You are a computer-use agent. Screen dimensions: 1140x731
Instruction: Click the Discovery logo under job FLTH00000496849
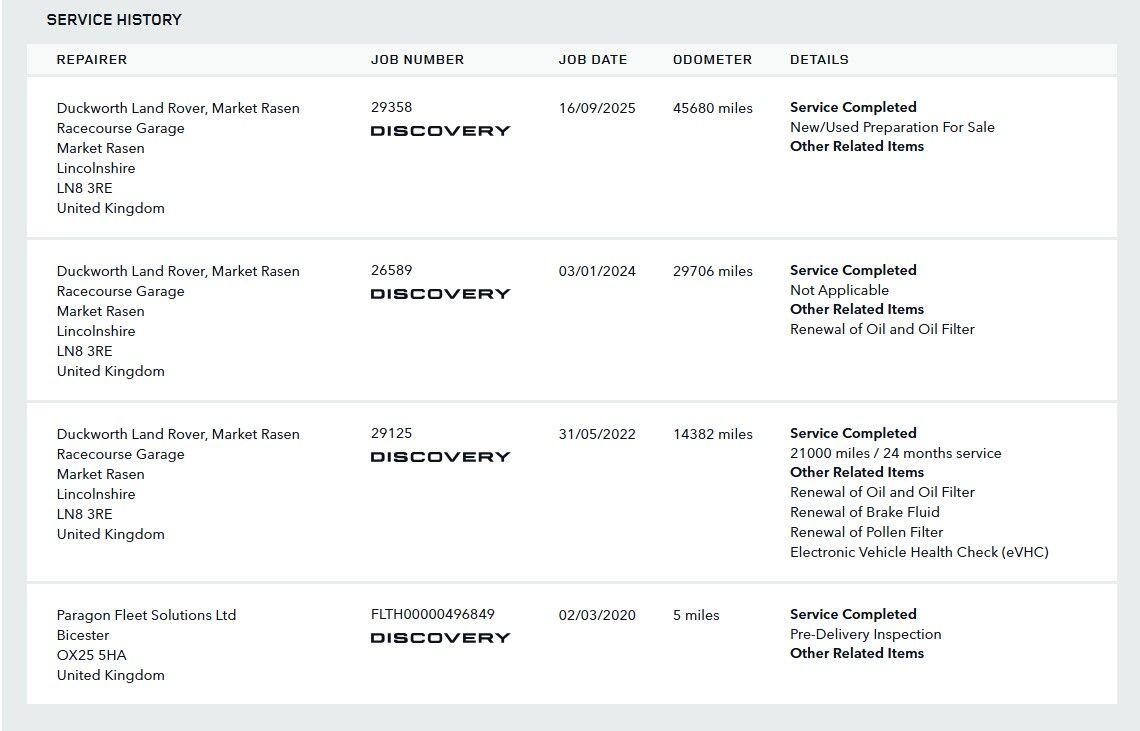click(440, 637)
